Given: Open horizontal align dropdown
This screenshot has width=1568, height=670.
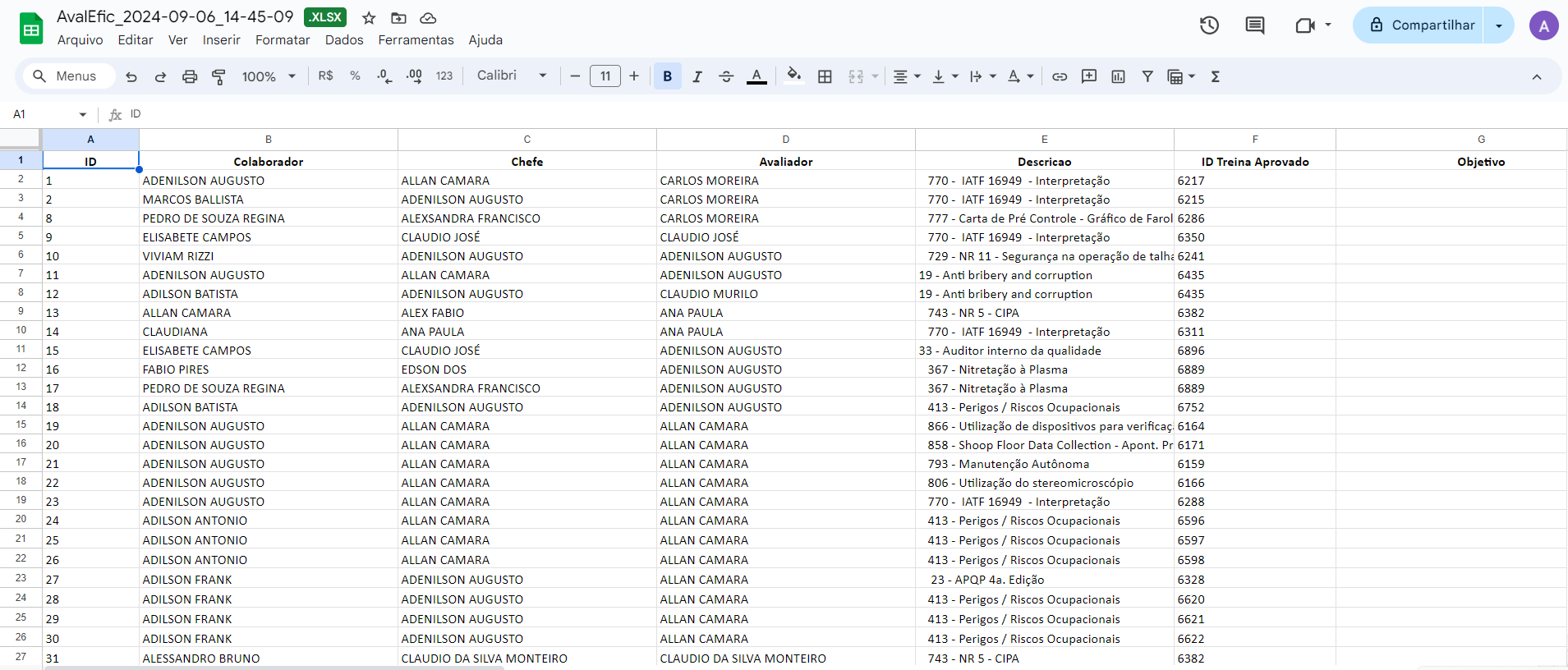Looking at the screenshot, I should coord(907,76).
